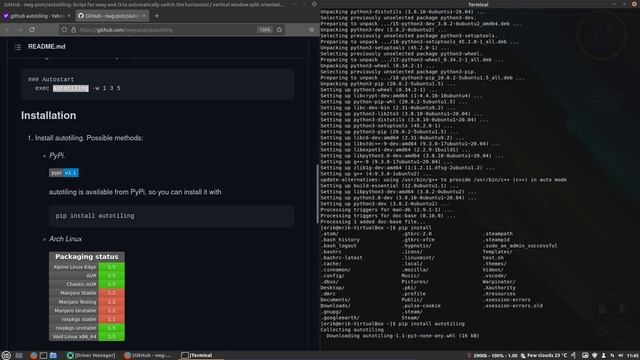Click the Alpine Linux Edge packaging row

(87, 267)
